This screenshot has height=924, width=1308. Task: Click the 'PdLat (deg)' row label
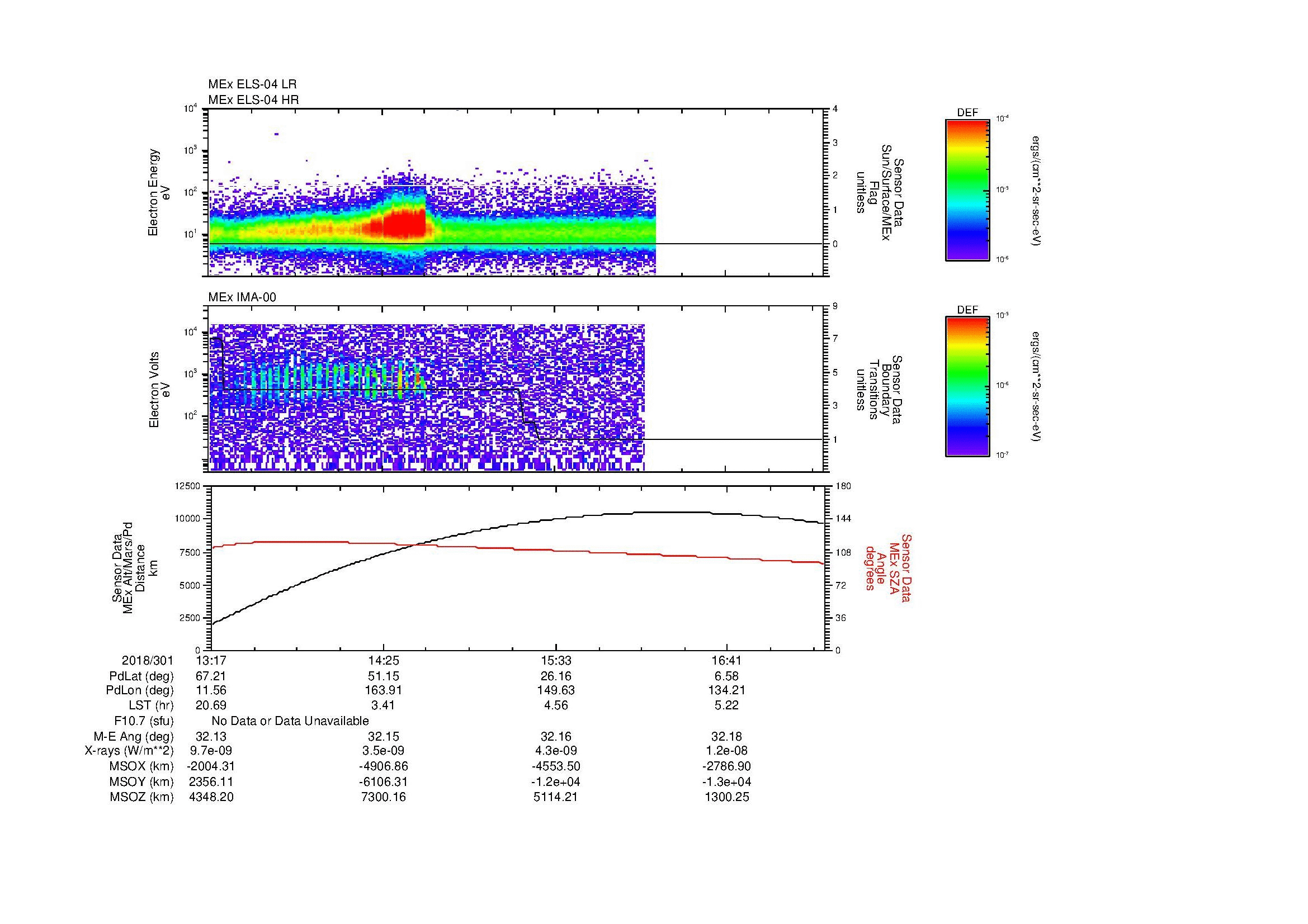pos(141,676)
